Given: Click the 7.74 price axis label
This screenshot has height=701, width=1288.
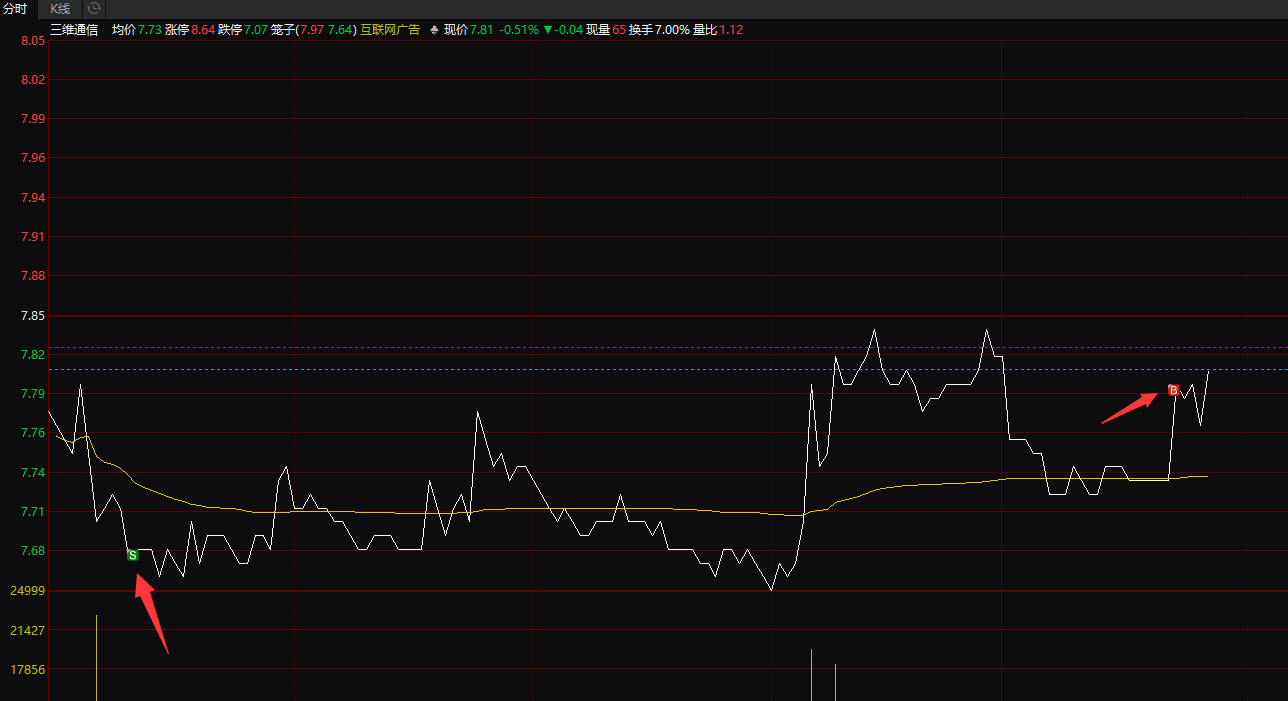Looking at the screenshot, I should click(x=33, y=473).
